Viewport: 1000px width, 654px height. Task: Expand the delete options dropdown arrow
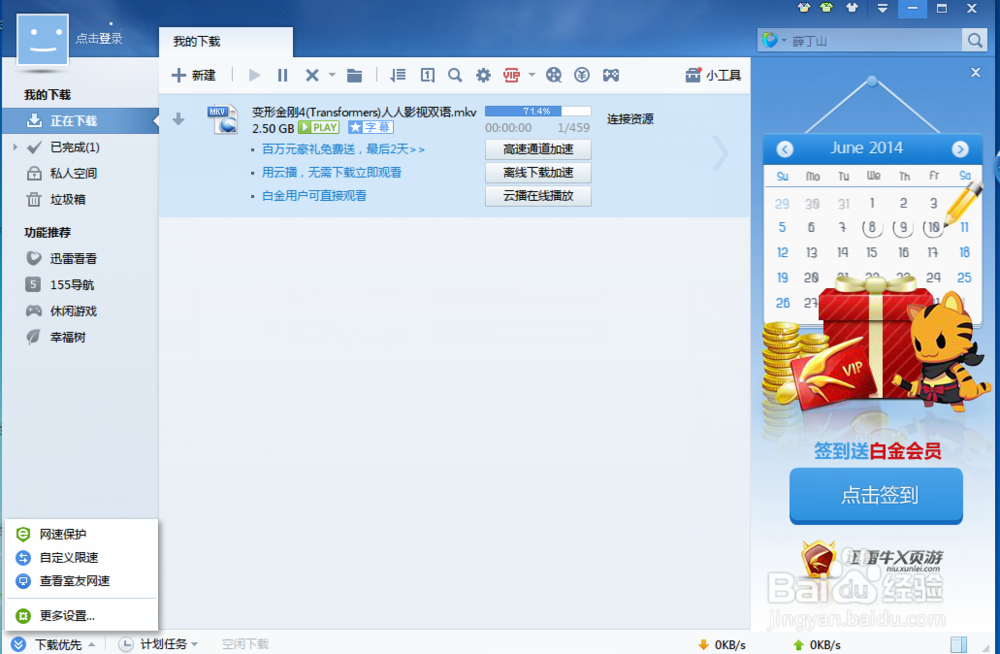[332, 75]
